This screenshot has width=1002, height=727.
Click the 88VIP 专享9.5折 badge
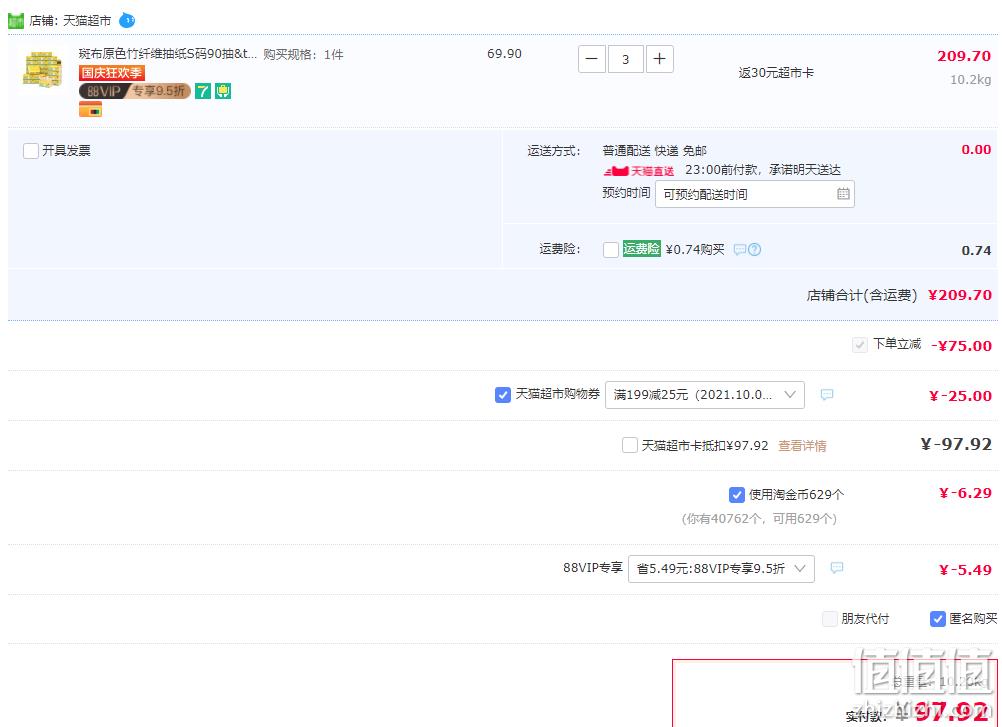135,91
